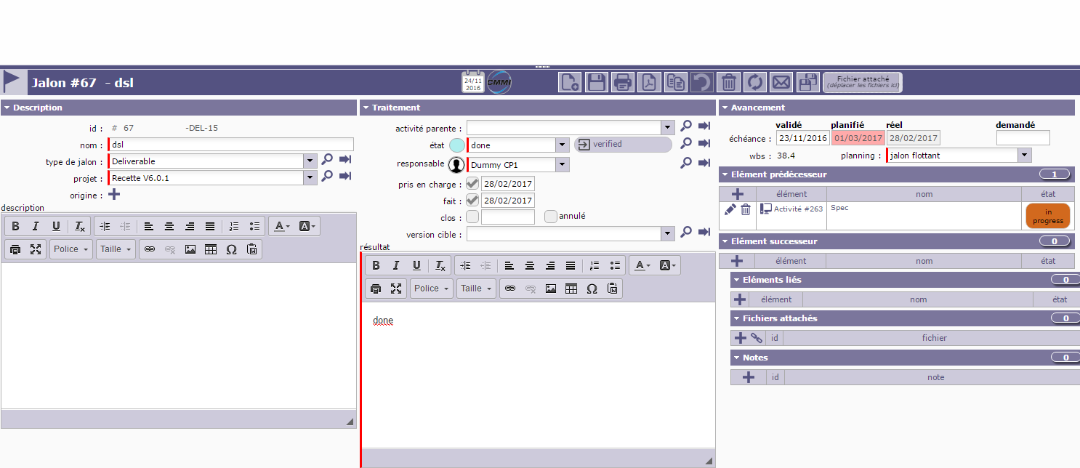
Task: Export the milestone to PDF
Action: (649, 82)
